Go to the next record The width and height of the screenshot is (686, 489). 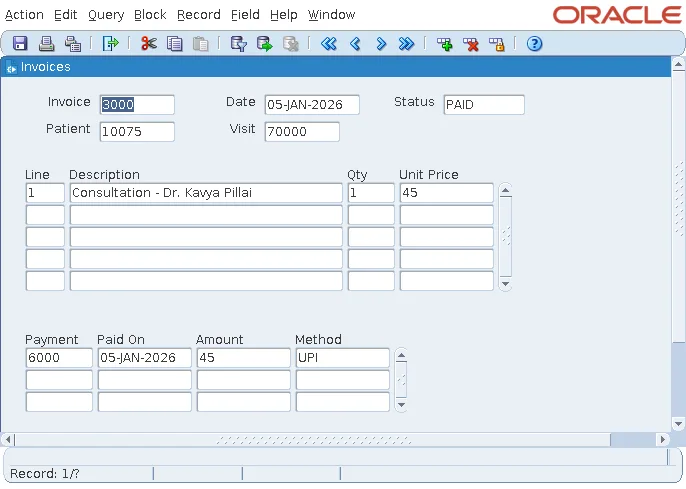tap(381, 44)
